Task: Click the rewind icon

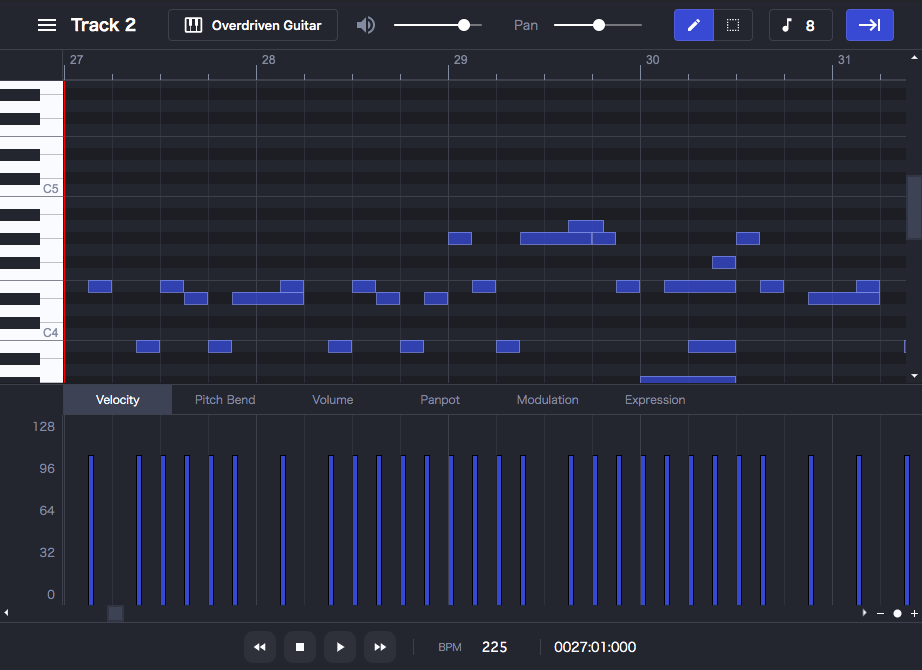Action: point(259,647)
